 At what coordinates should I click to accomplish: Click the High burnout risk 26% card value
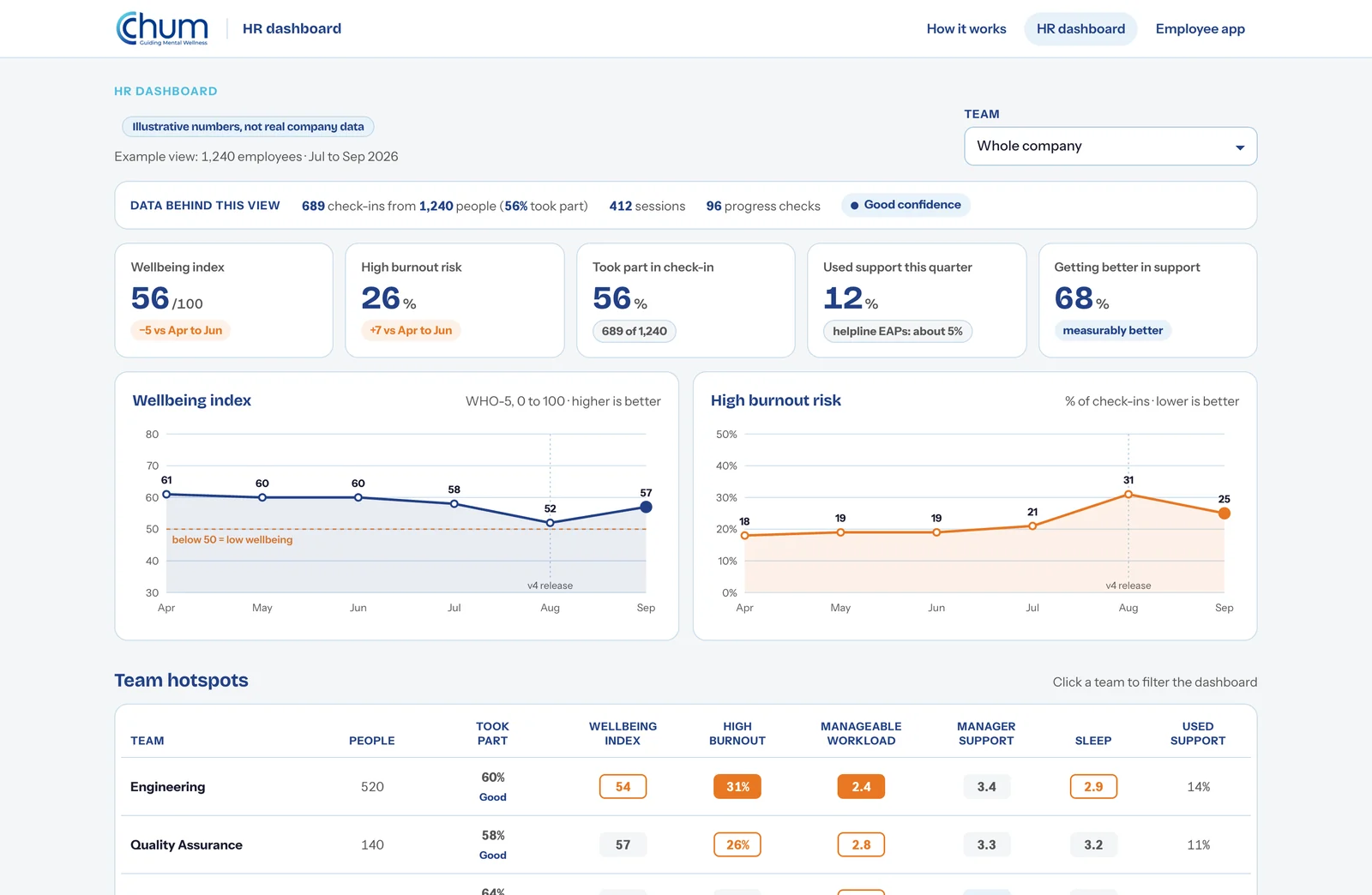(389, 298)
